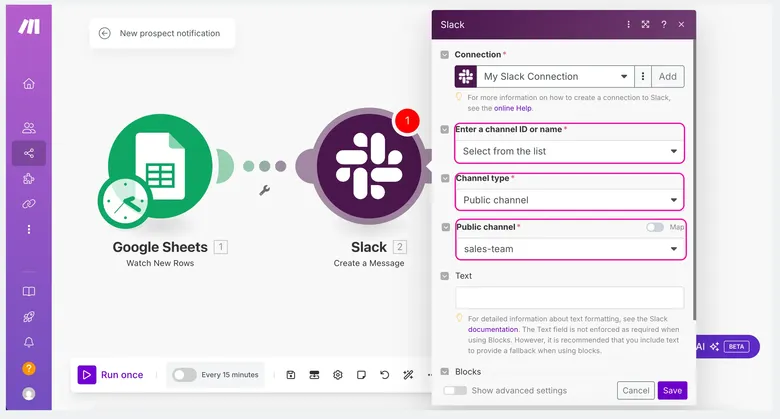Select the Slack module circle
Screen dimensions: 780x419
[369, 166]
